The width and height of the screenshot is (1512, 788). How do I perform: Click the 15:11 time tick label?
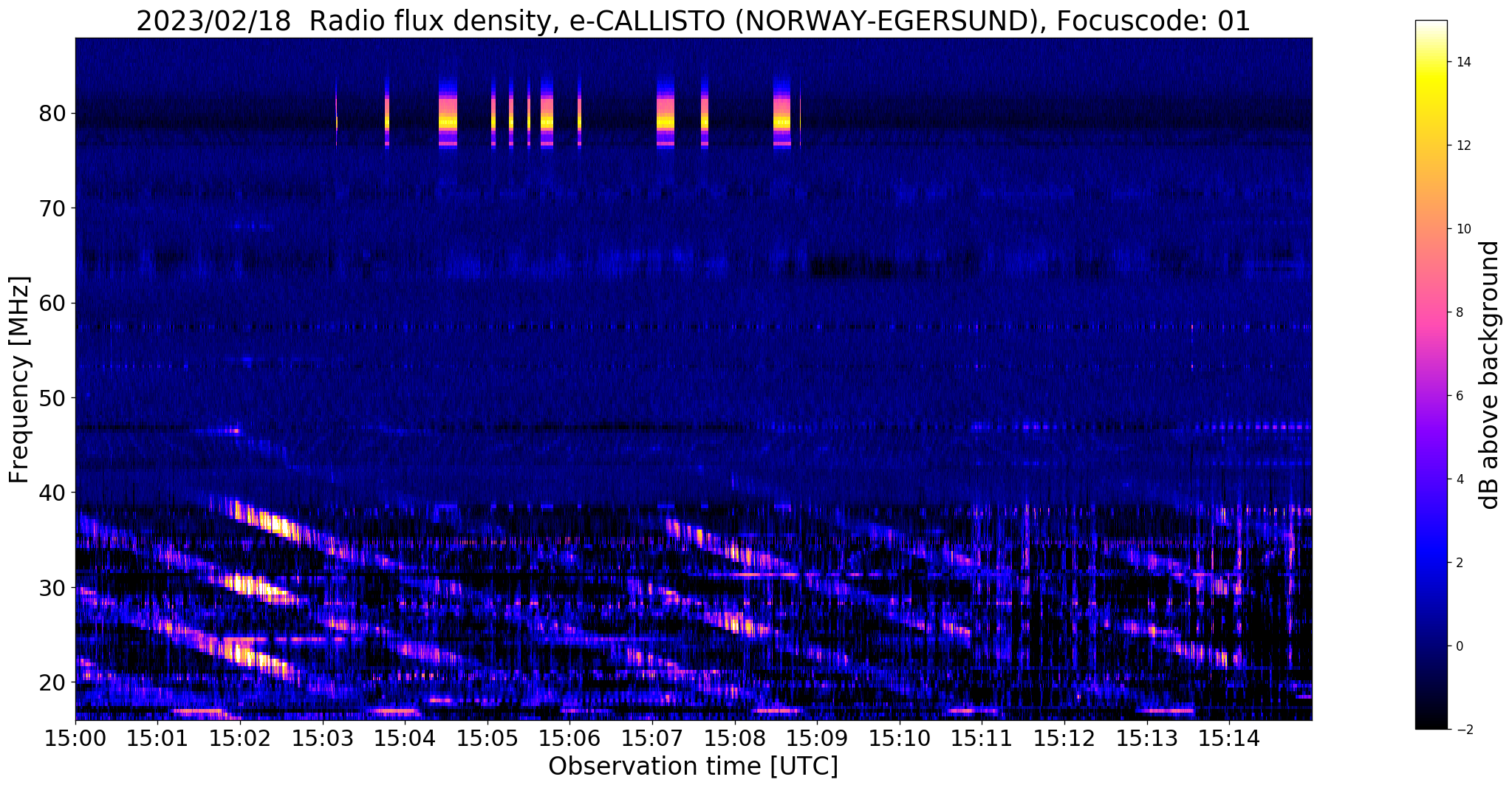click(x=982, y=738)
